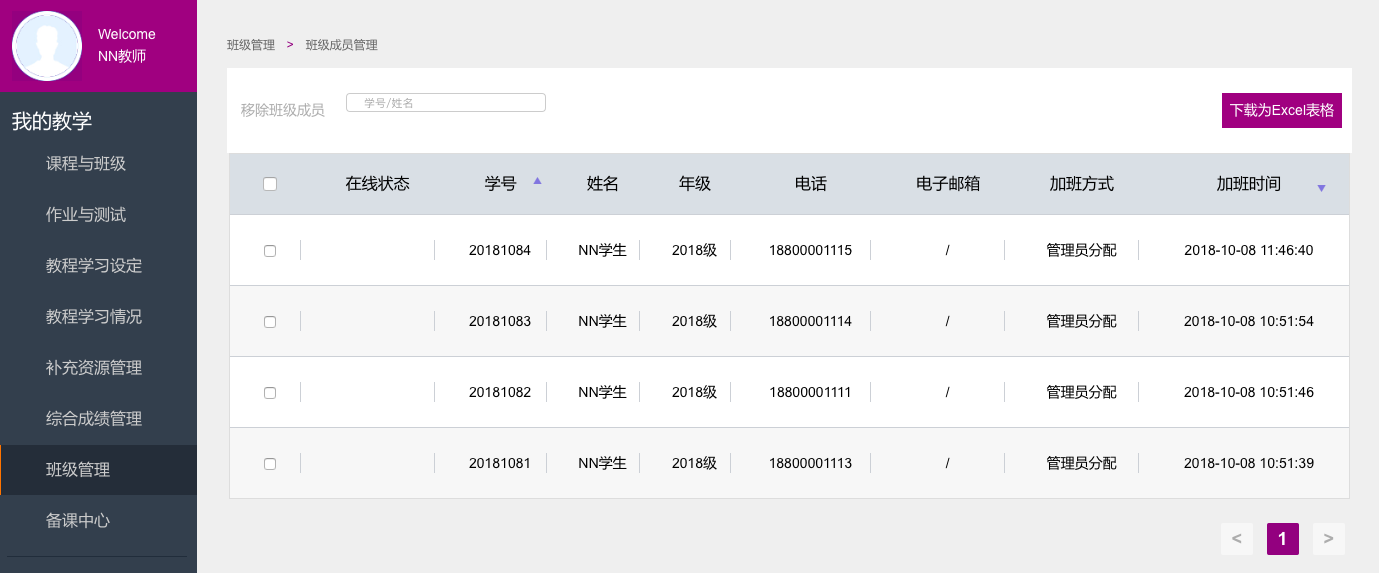This screenshot has height=573, width=1379.
Task: Mark the checkbox for student 20181081
Action: (x=270, y=464)
